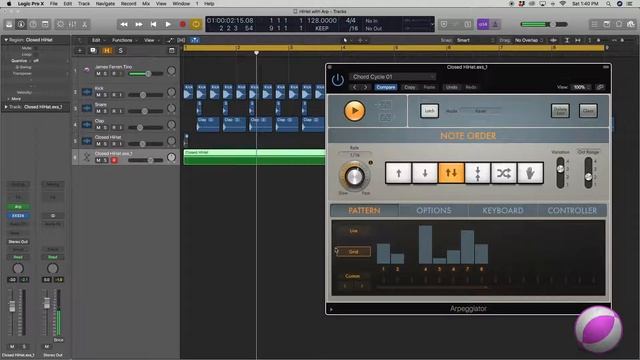Screen dimensions: 640x360
Task: Mute the Clap track
Action: [98, 127]
